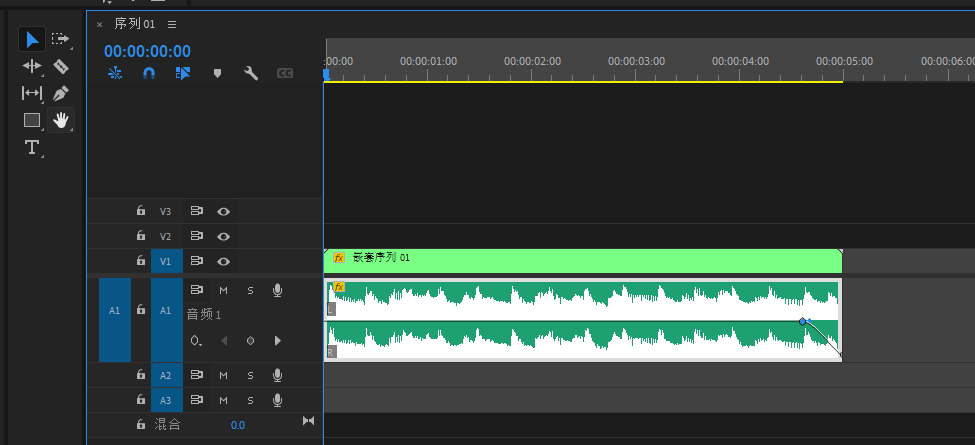Open the 序列01 panel menu
975x445 pixels.
(172, 24)
